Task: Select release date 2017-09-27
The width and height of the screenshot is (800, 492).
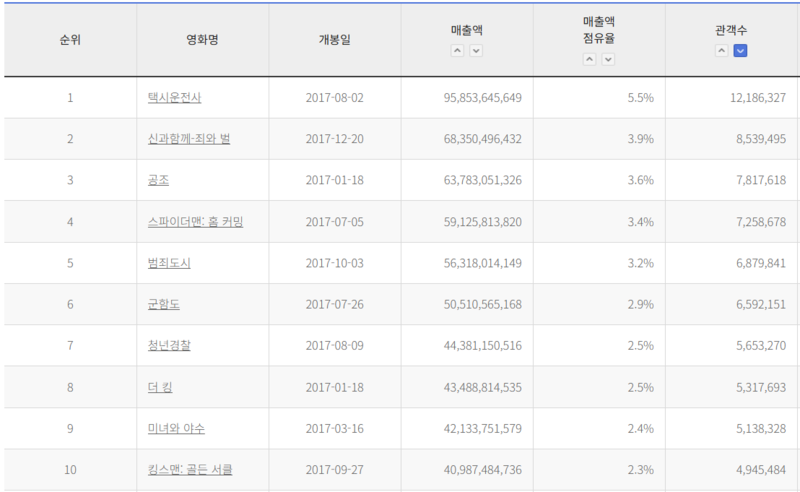Action: tap(335, 470)
